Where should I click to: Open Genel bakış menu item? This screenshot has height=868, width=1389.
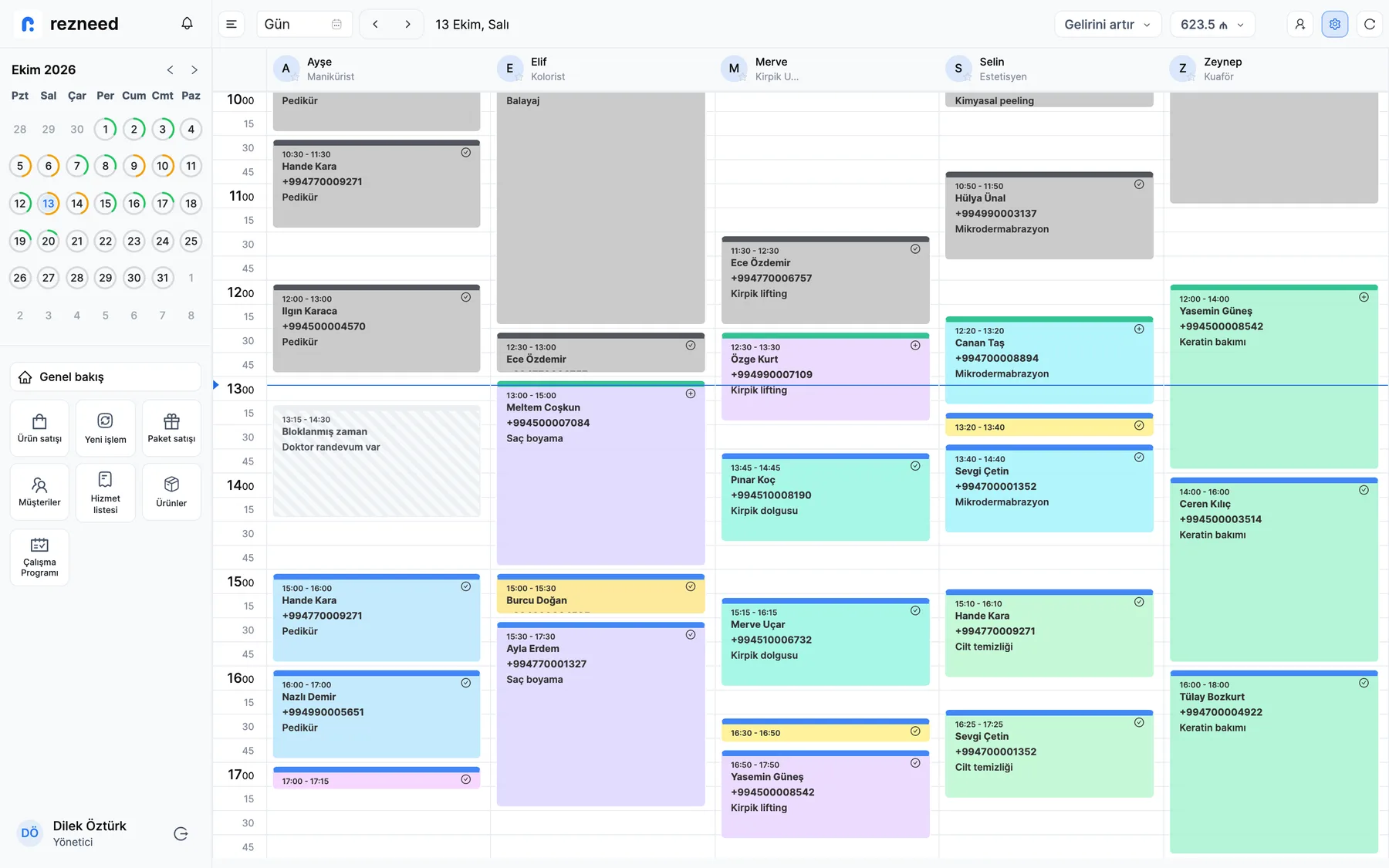pos(106,377)
